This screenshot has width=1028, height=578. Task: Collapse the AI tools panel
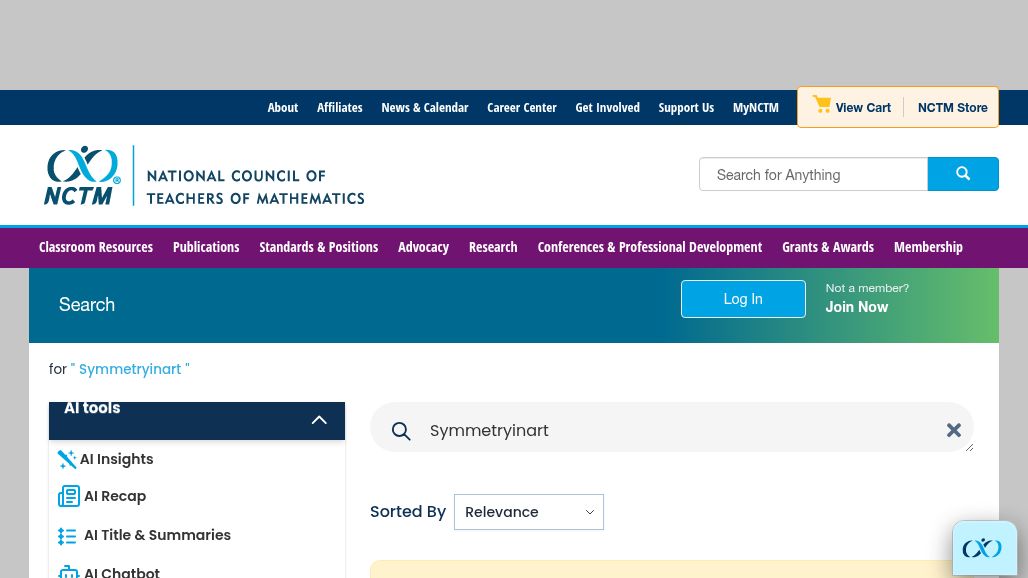319,420
